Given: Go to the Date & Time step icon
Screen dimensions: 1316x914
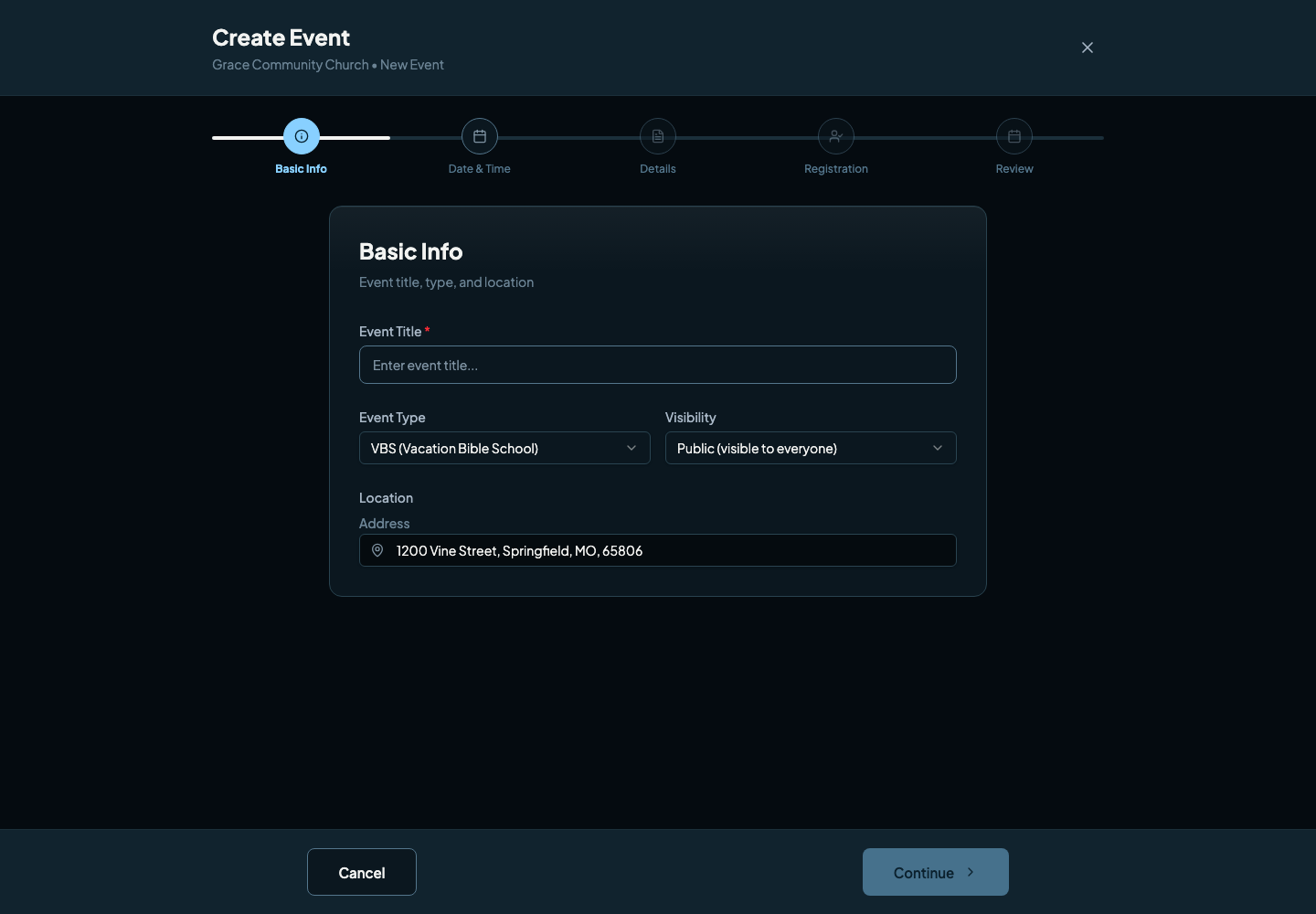Looking at the screenshot, I should (480, 136).
